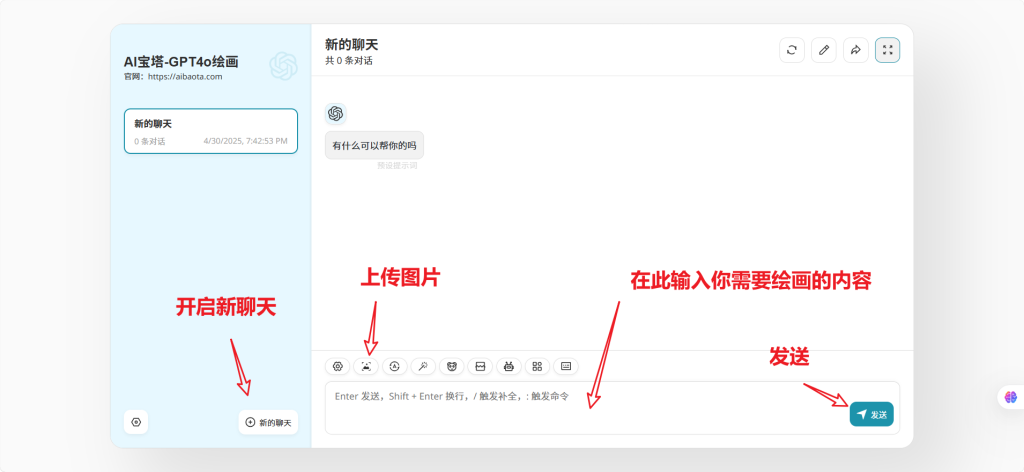Open the four-squares plugin grid icon
1024x472 pixels.
537,366
